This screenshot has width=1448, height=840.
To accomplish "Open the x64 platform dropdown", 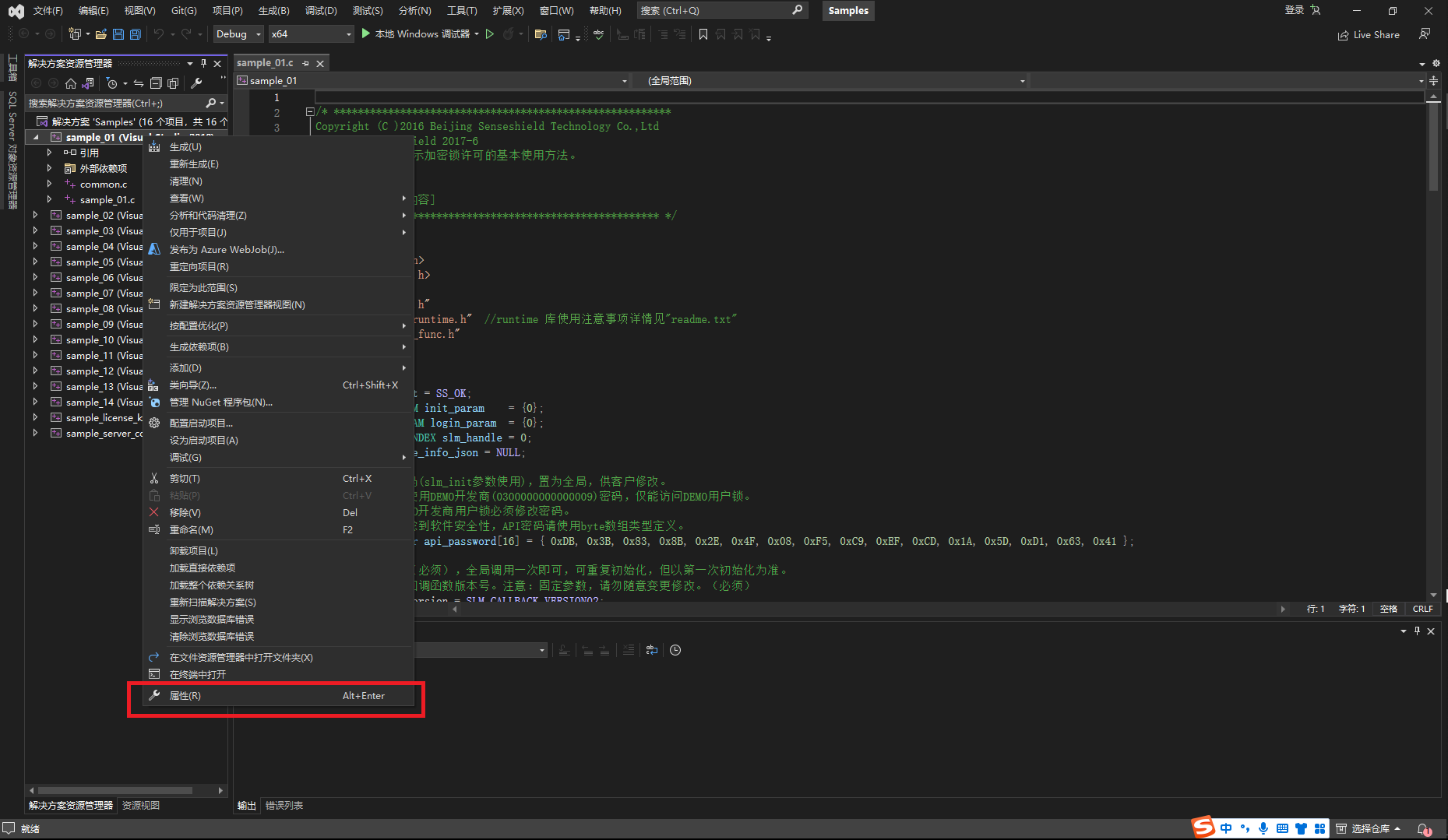I will (312, 34).
